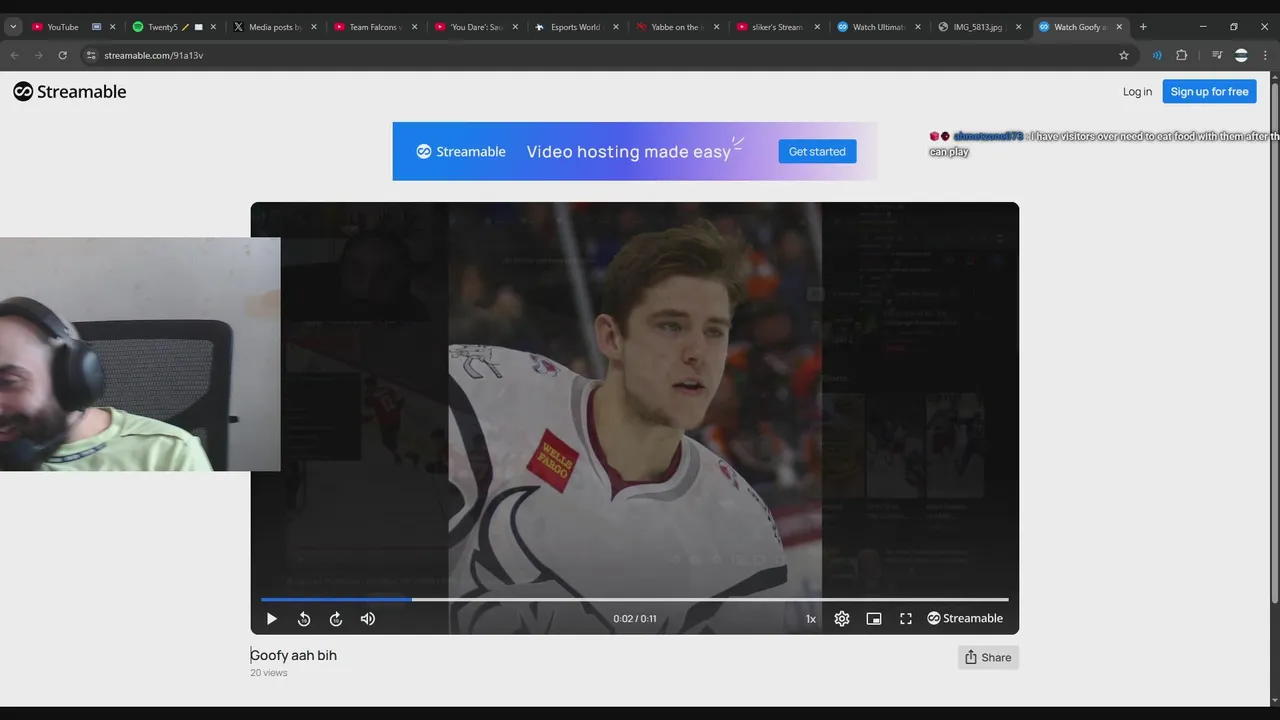Open media controls in browser toolbar
Viewport: 1280px width, 720px height.
coord(1217,55)
